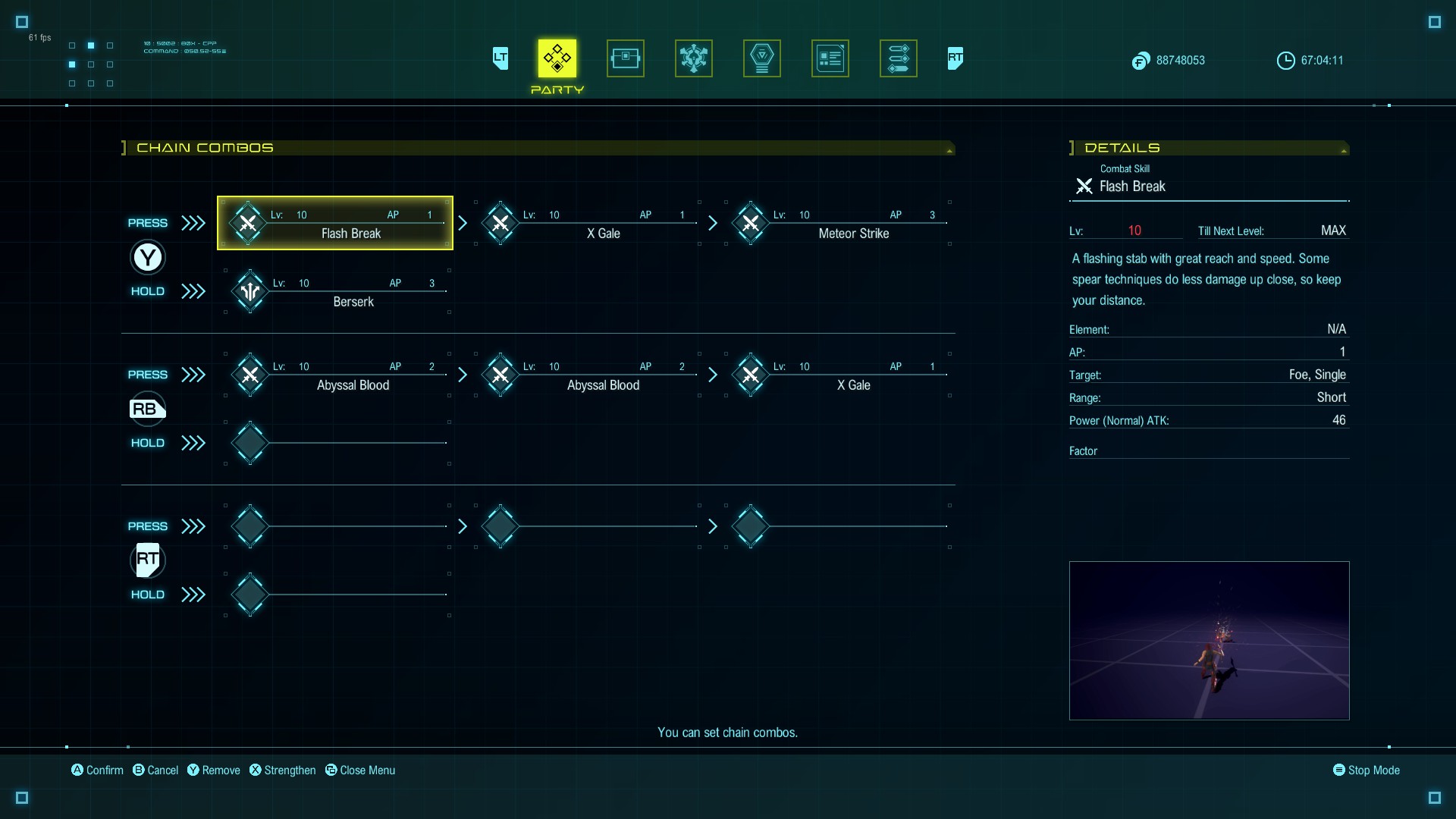Image resolution: width=1456 pixels, height=819 pixels.
Task: Select the Party tab icon
Action: pos(557,58)
